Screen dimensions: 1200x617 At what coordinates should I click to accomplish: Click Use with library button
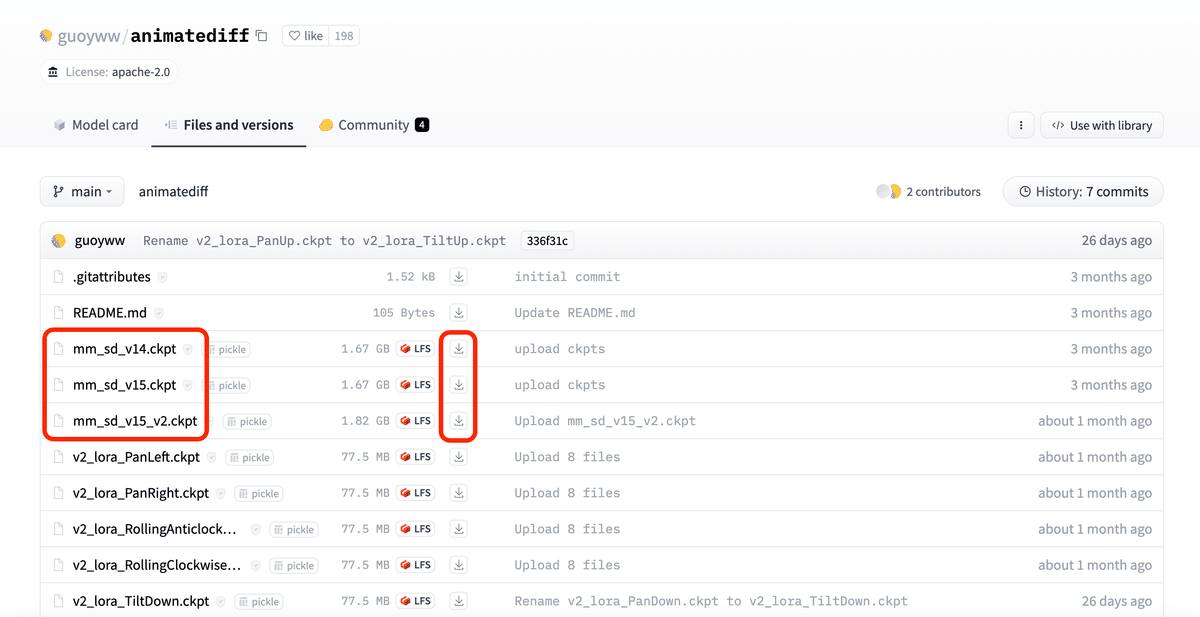click(x=1102, y=125)
